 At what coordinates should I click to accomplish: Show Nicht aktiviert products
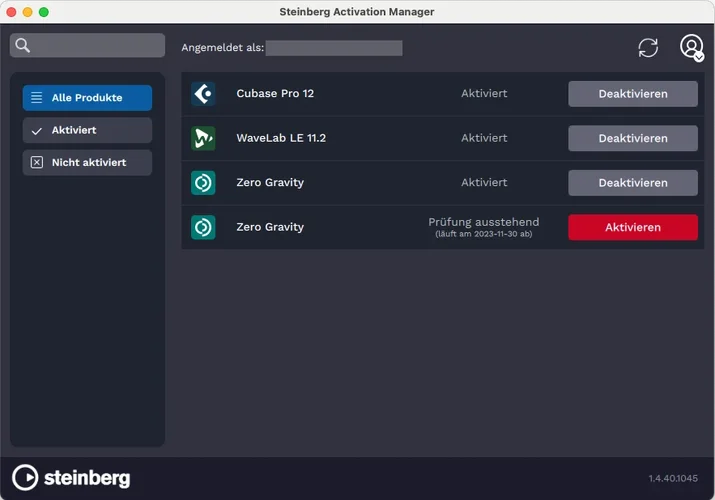point(88,162)
